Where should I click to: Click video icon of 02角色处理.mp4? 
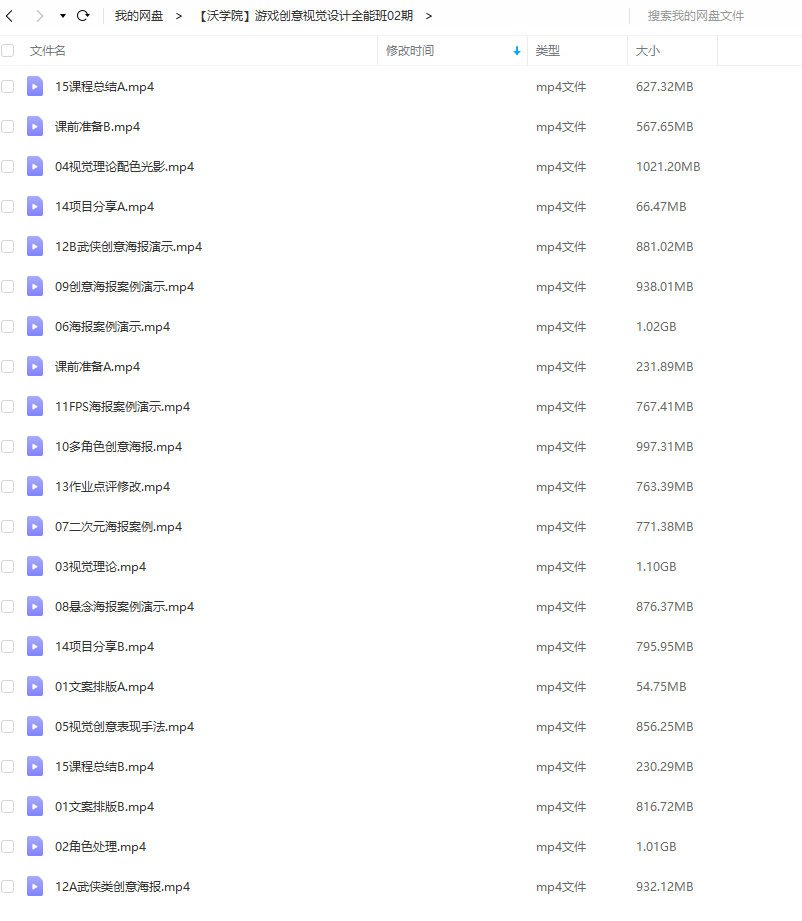[35, 846]
